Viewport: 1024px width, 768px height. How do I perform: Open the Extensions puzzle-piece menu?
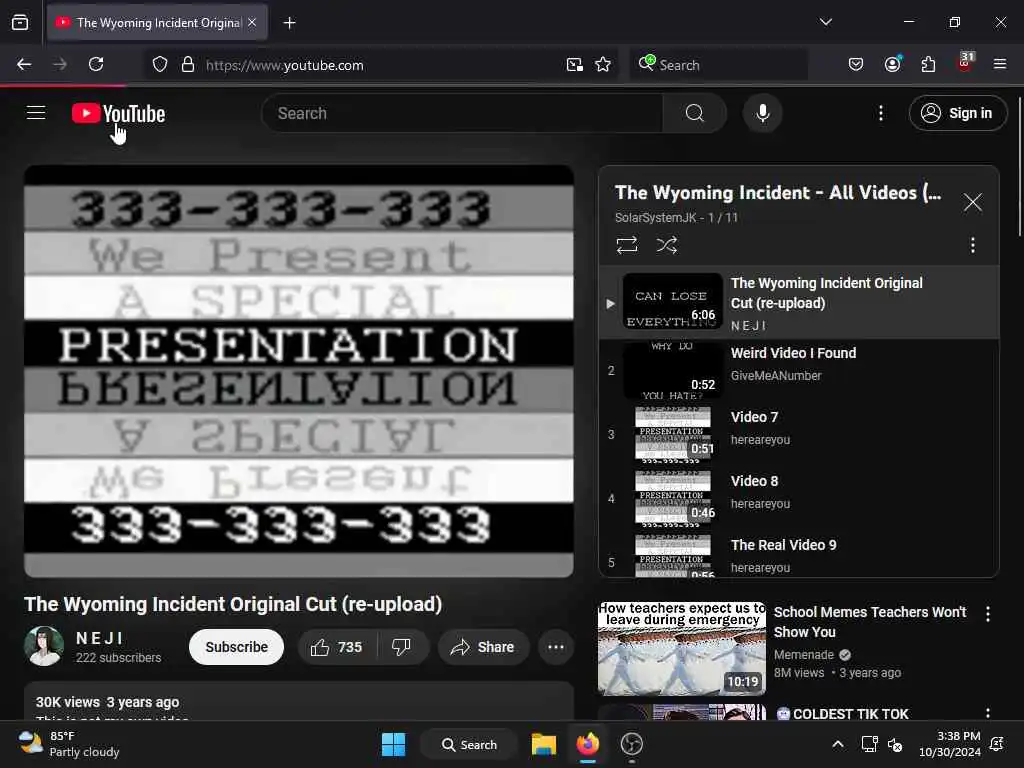coord(928,64)
